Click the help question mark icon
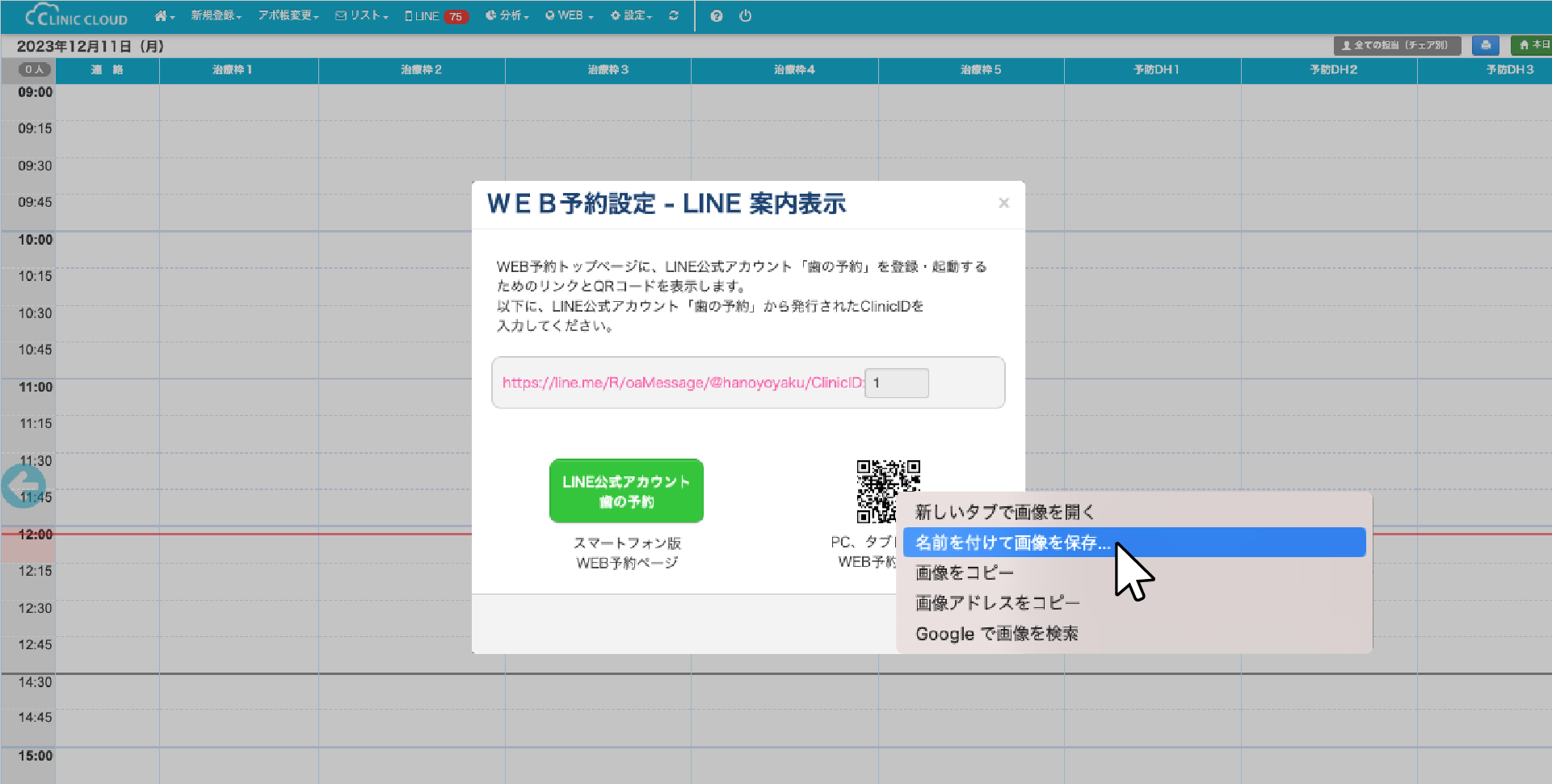This screenshot has width=1552, height=784. [717, 16]
